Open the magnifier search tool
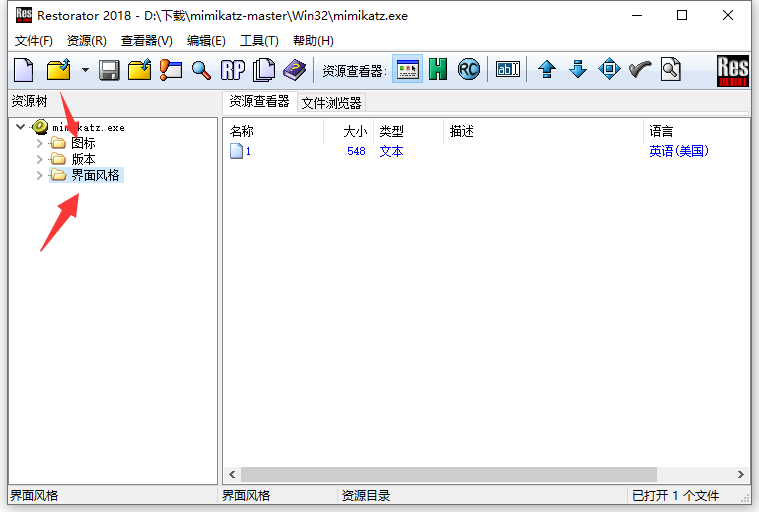 coord(201,70)
